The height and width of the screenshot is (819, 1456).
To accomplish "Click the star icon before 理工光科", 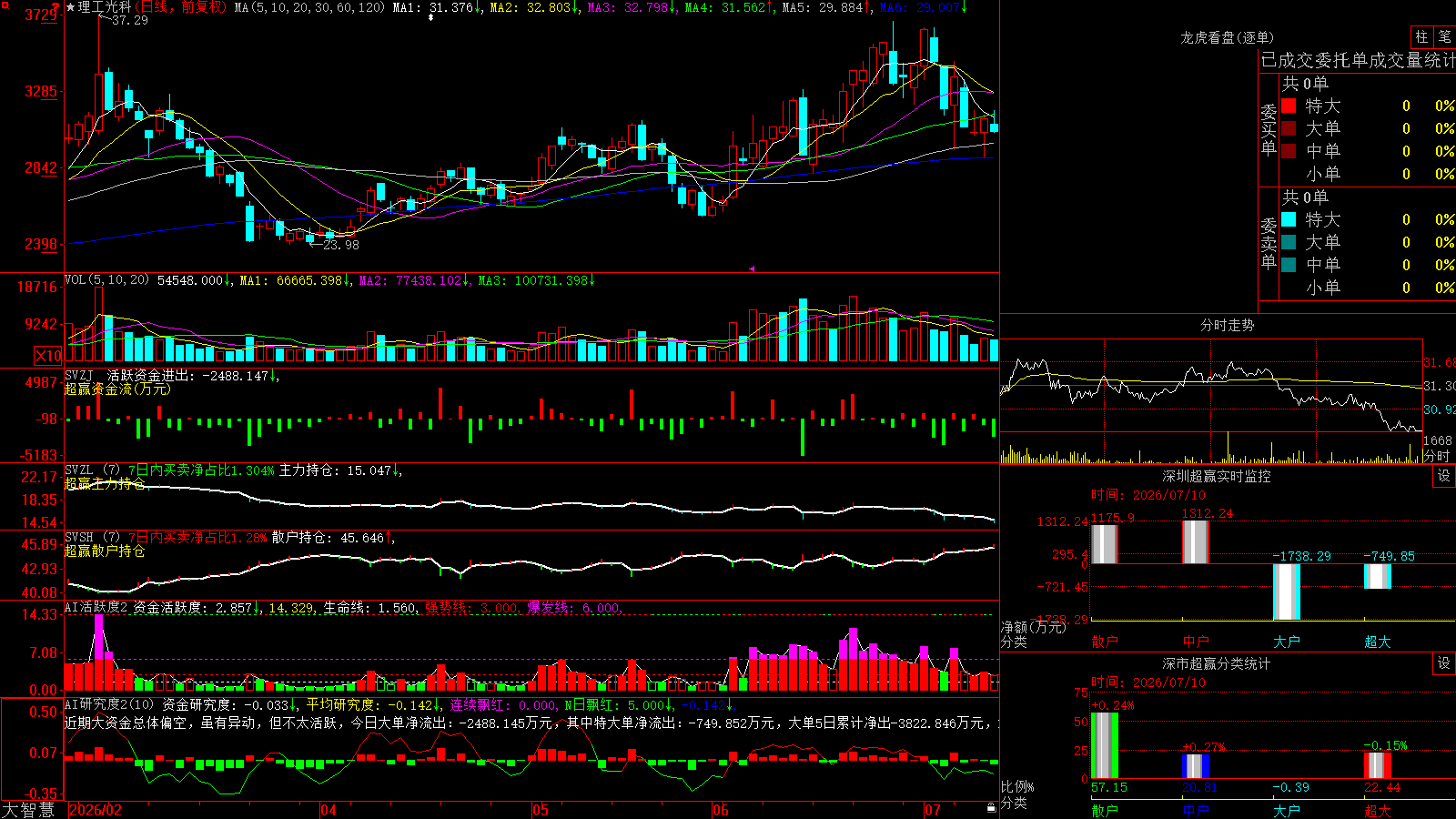I will [x=70, y=7].
